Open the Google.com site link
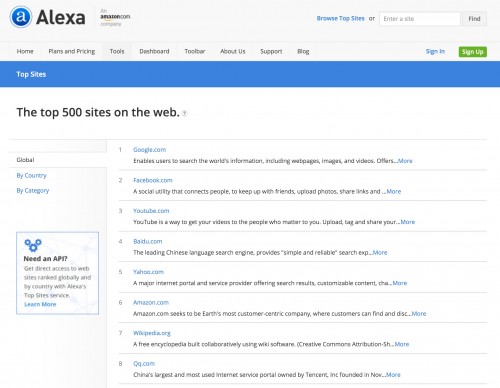 149,150
